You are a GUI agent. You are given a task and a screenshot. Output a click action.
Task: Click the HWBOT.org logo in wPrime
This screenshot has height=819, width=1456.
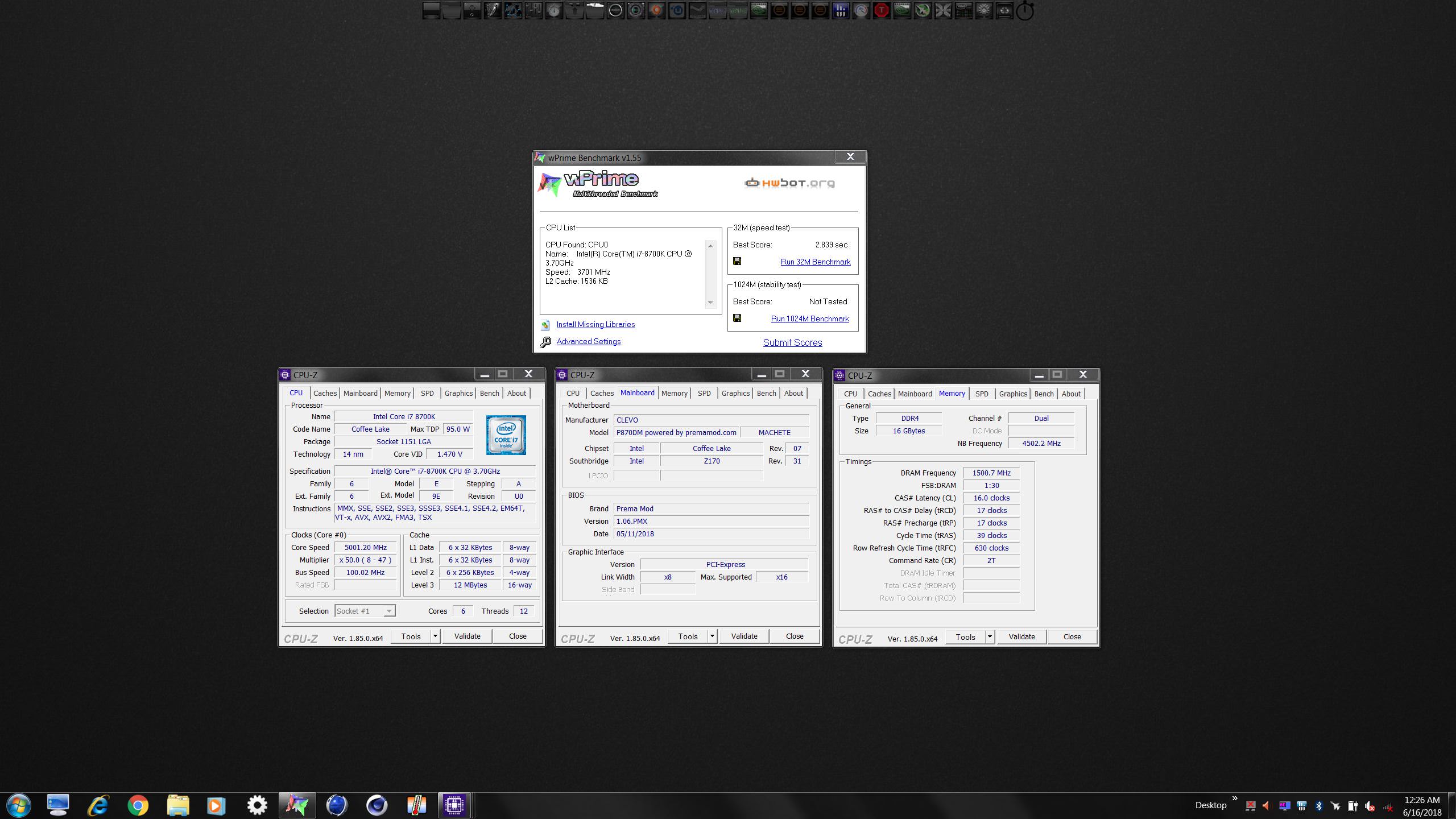point(789,183)
